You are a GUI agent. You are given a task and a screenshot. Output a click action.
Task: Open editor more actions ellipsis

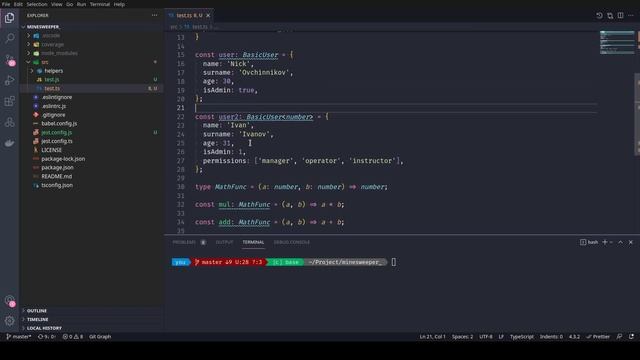(631, 16)
